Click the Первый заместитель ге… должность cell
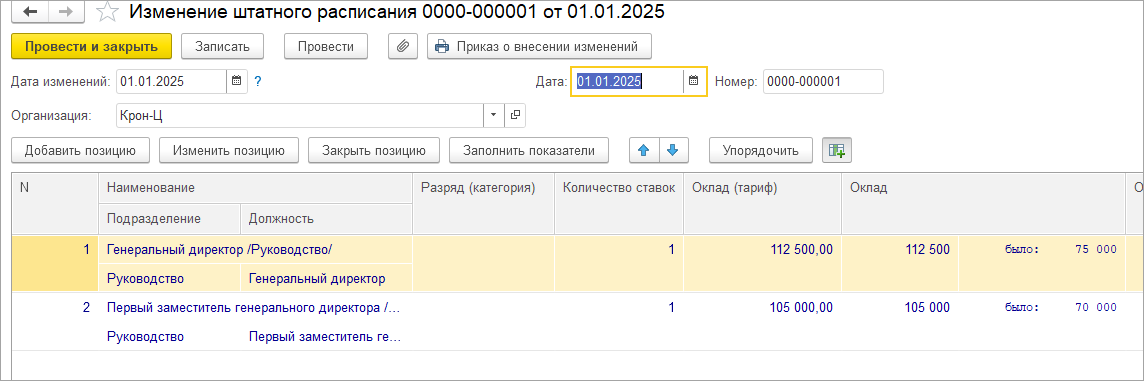The height and width of the screenshot is (381, 1144). point(326,337)
